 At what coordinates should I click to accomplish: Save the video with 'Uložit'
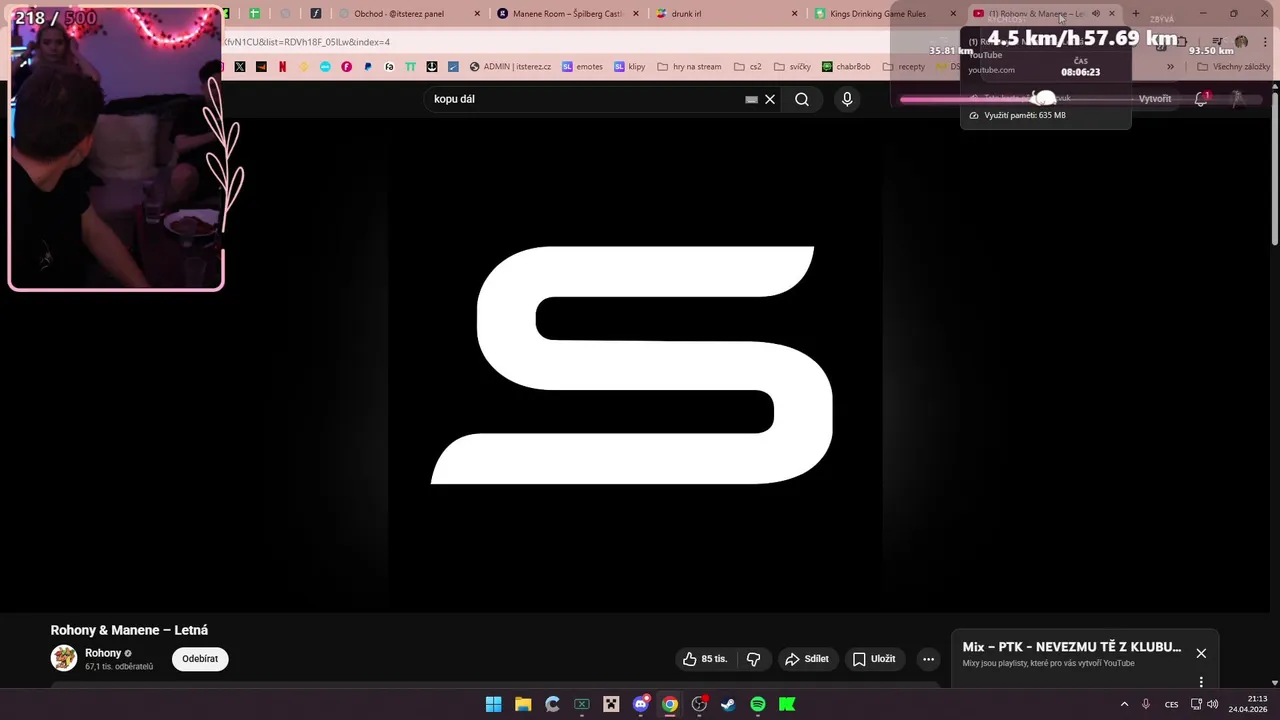[875, 659]
